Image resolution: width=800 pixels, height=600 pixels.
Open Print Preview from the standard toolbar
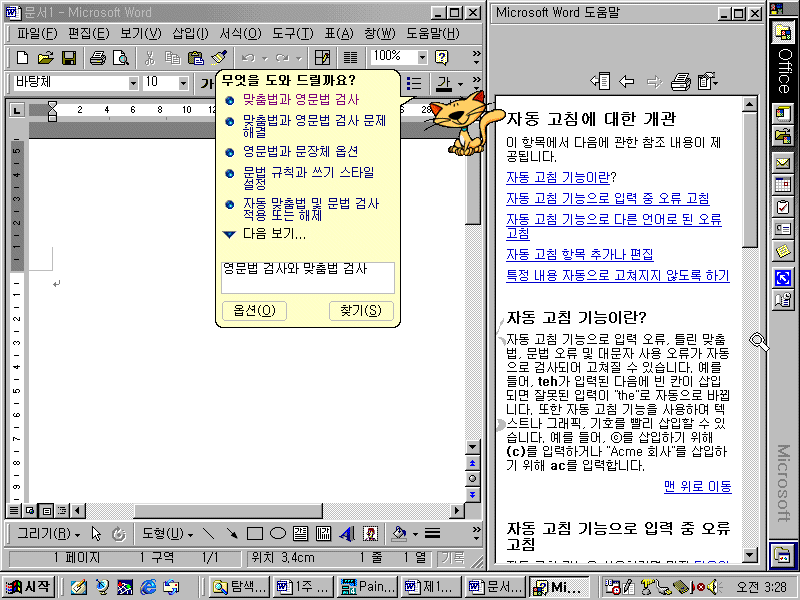[x=121, y=57]
